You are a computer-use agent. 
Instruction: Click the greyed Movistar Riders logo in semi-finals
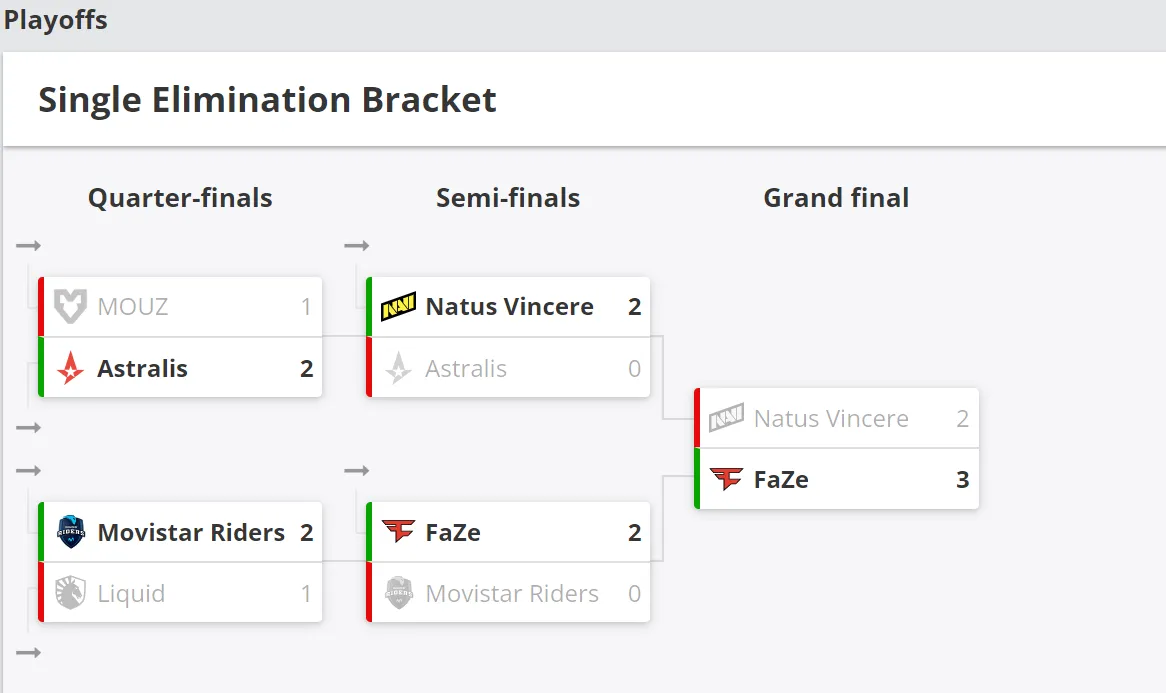pyautogui.click(x=399, y=593)
